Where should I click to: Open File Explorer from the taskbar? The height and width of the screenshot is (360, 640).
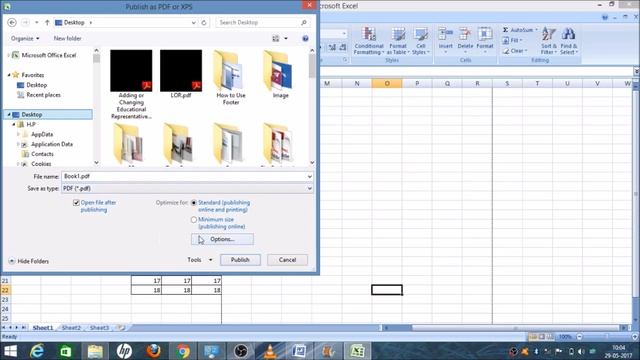pyautogui.click(x=95, y=351)
